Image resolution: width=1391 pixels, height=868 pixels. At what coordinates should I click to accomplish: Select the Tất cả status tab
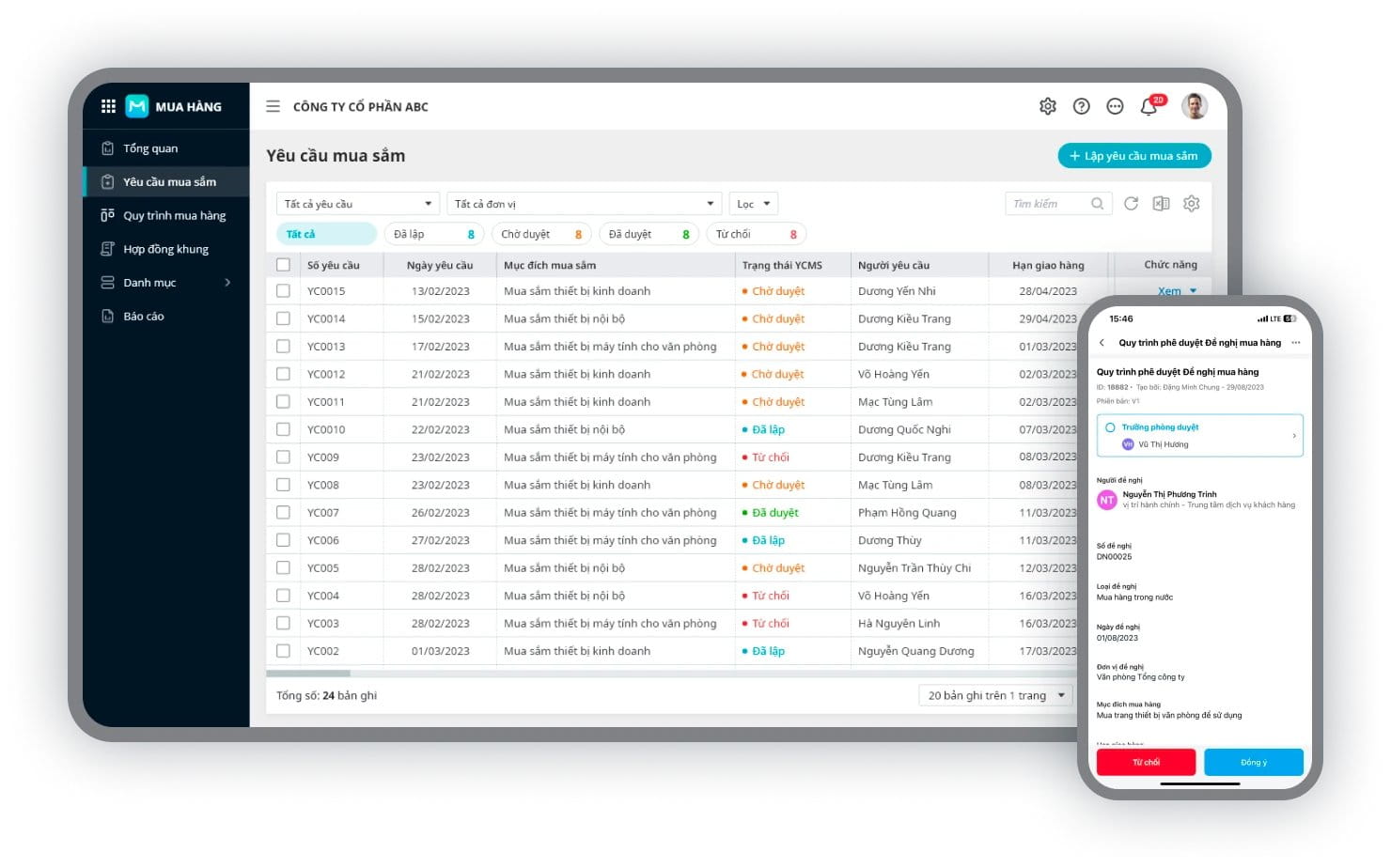pyautogui.click(x=327, y=234)
